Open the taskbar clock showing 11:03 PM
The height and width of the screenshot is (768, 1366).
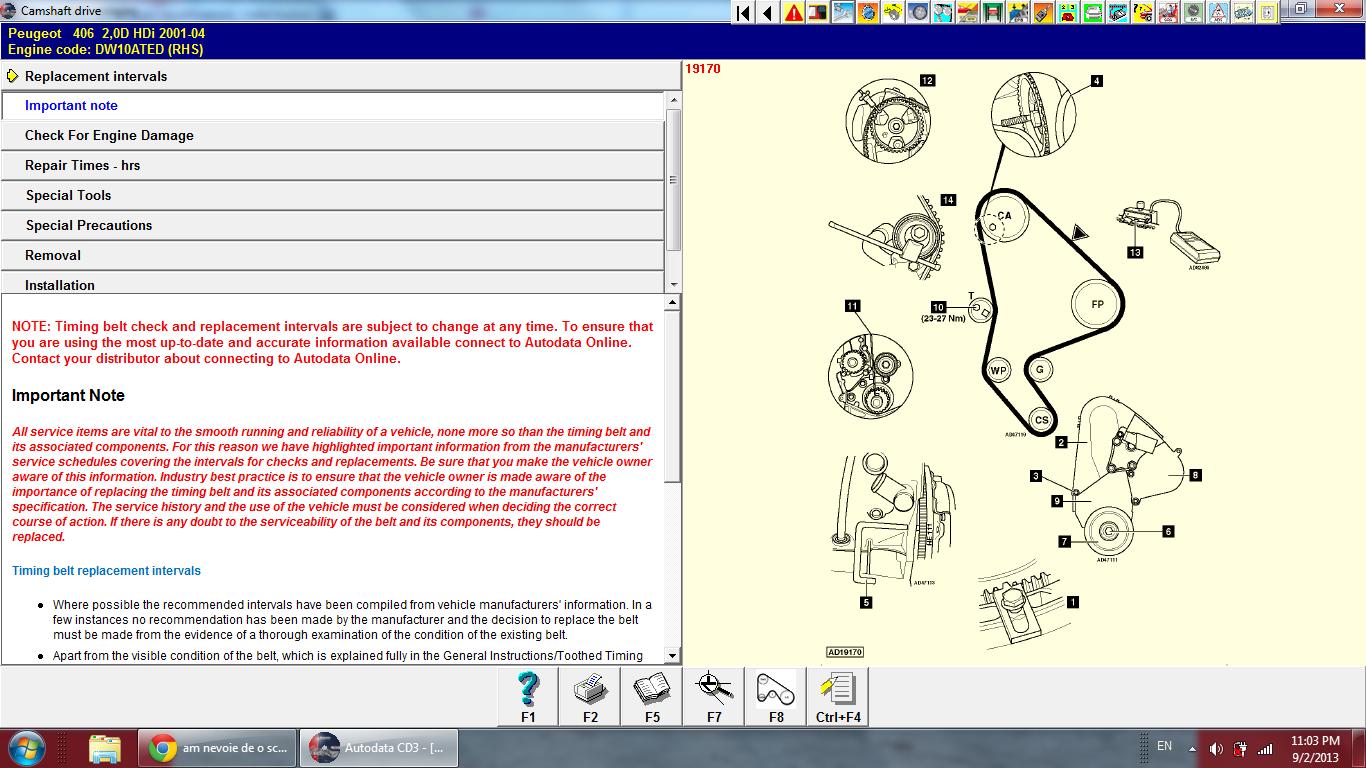click(x=1315, y=749)
